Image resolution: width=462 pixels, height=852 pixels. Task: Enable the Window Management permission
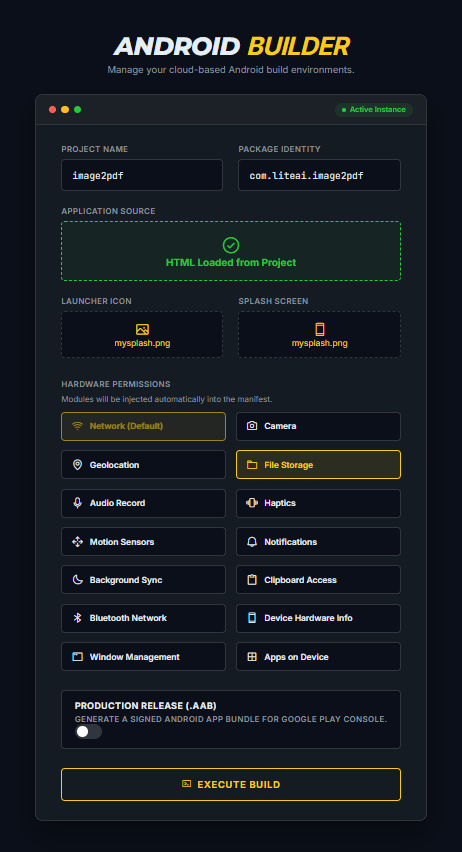pos(143,657)
